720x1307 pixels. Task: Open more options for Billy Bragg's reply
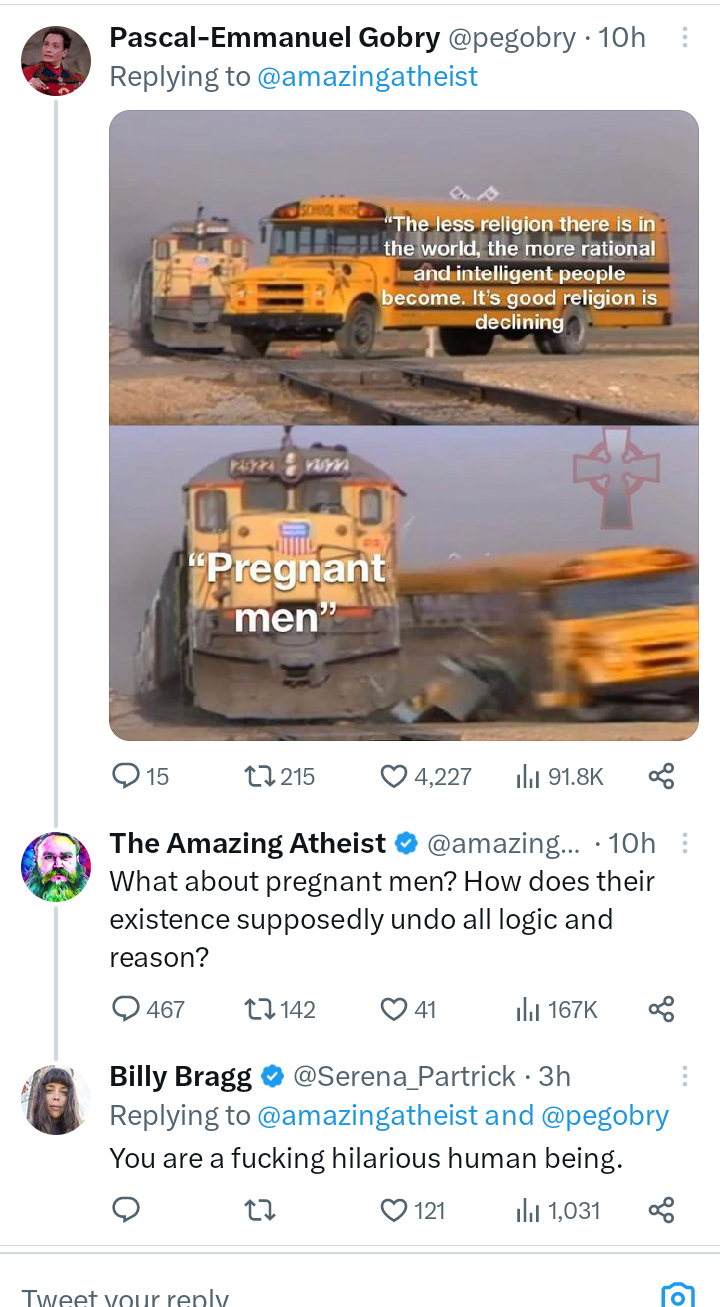click(685, 1076)
